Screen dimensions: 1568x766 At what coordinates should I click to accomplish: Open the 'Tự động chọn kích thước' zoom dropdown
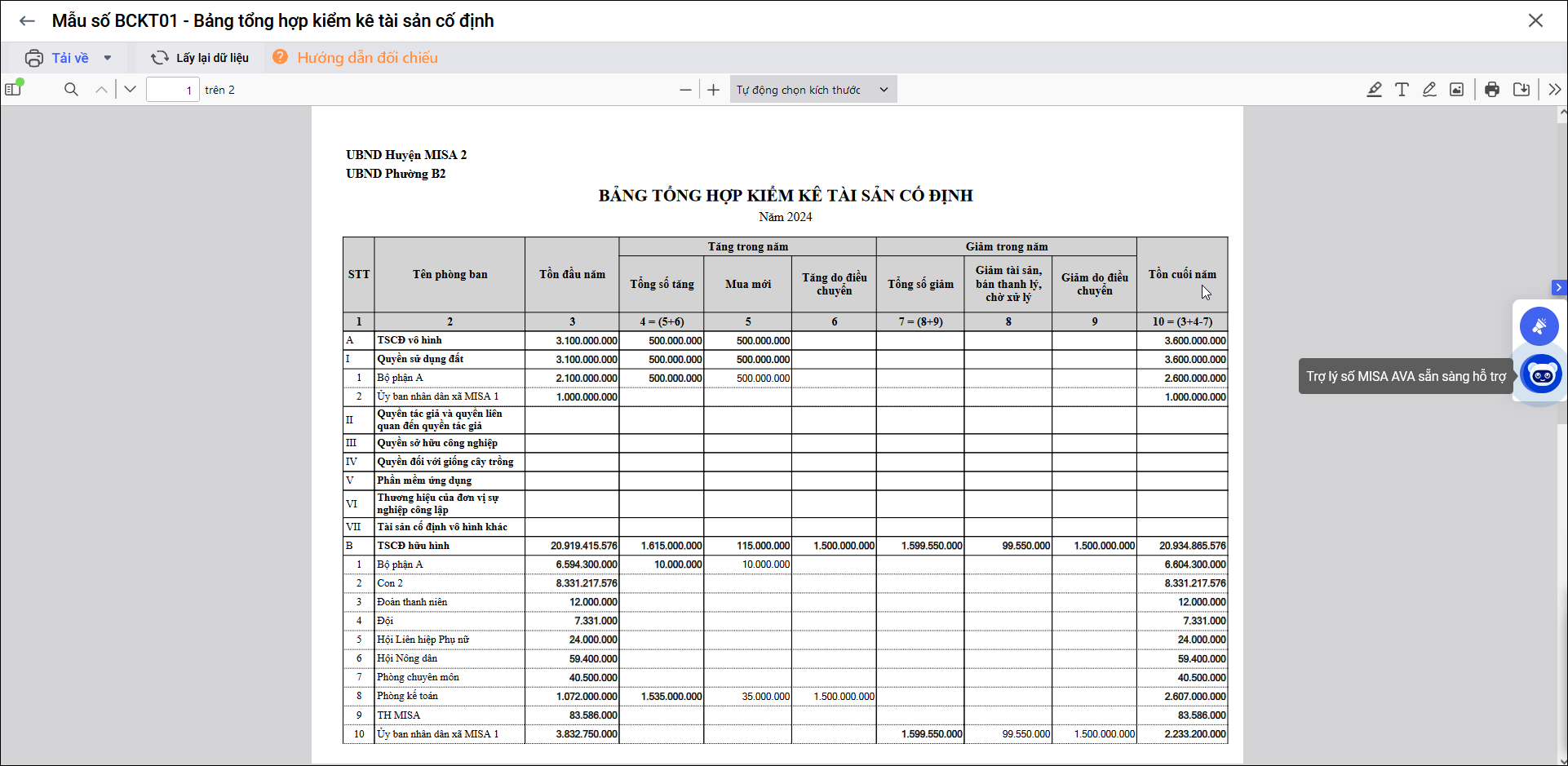pos(813,90)
